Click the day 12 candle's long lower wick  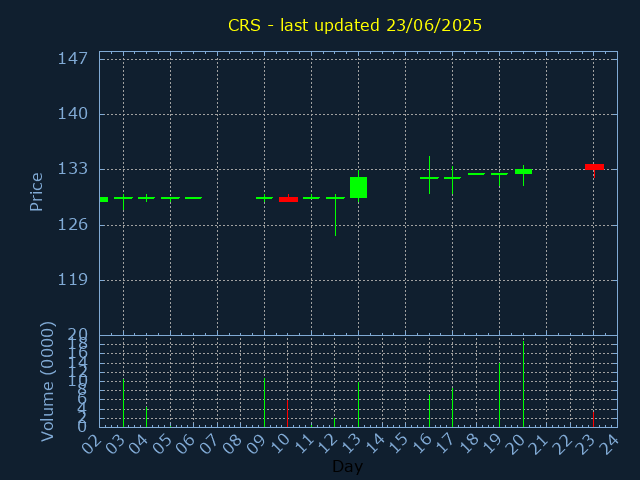[x=335, y=220]
